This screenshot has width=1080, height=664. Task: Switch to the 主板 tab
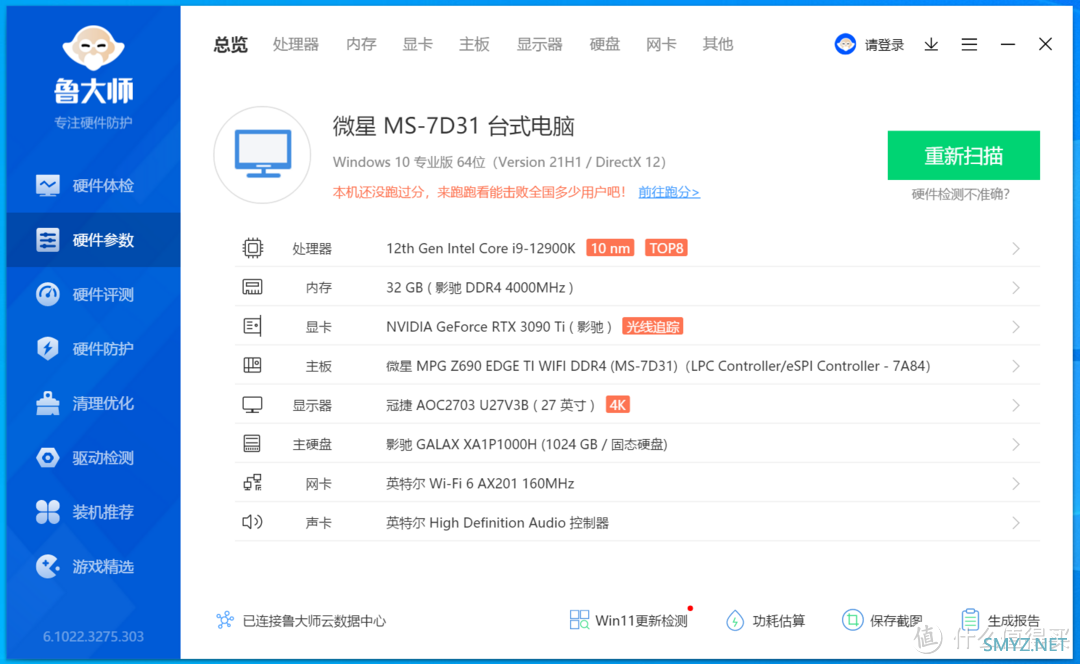(474, 45)
